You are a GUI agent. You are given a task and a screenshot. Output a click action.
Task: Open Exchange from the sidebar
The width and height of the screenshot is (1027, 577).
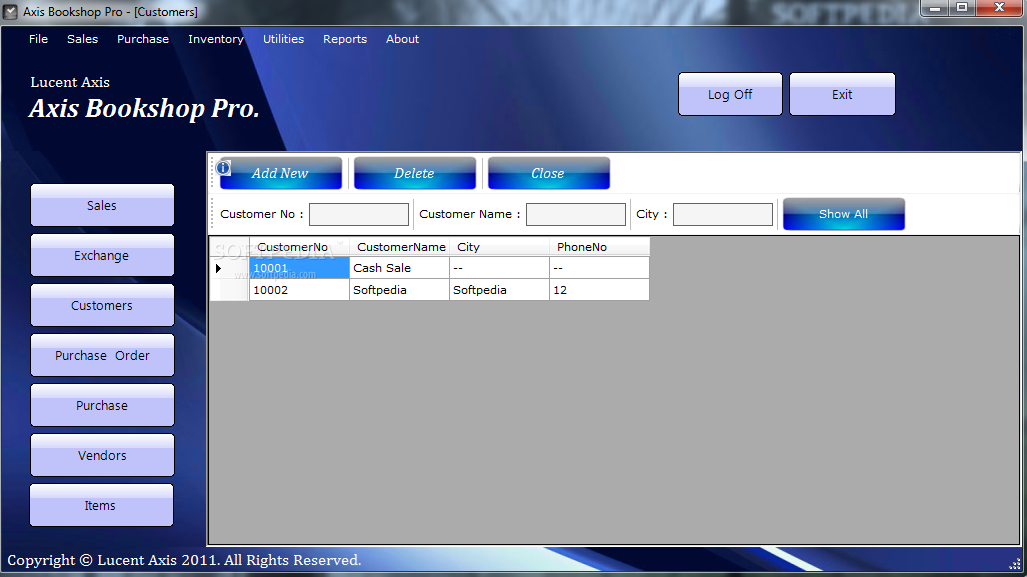[102, 255]
